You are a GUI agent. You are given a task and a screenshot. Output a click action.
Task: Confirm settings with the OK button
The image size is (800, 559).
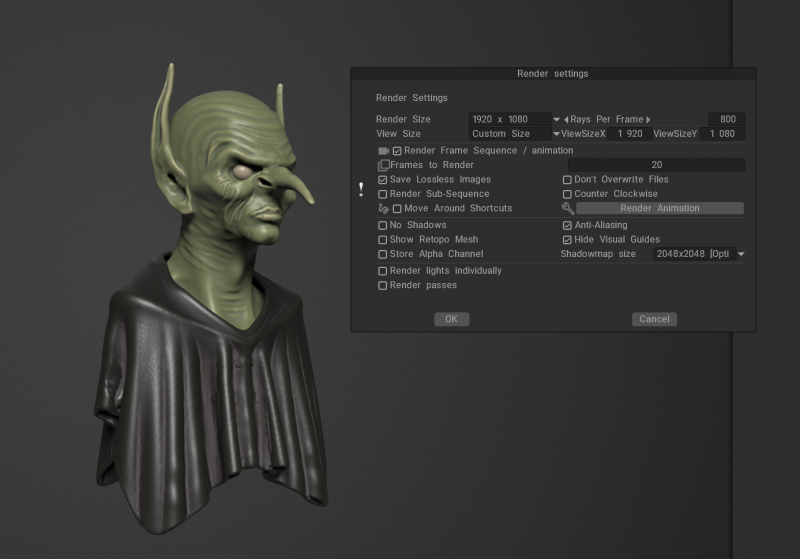(452, 319)
